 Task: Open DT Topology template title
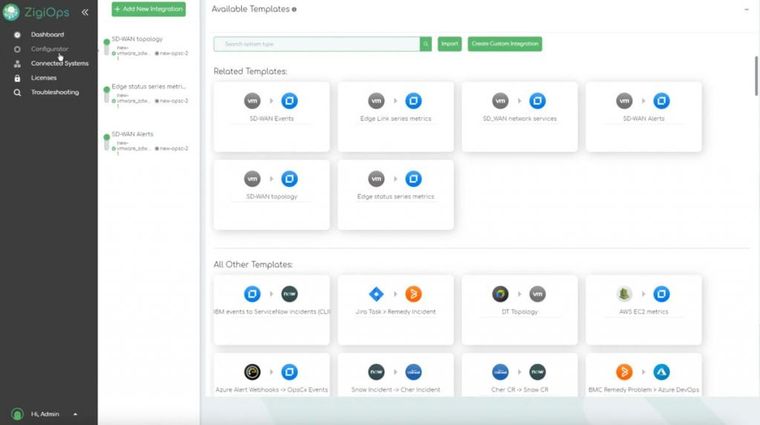click(x=520, y=312)
